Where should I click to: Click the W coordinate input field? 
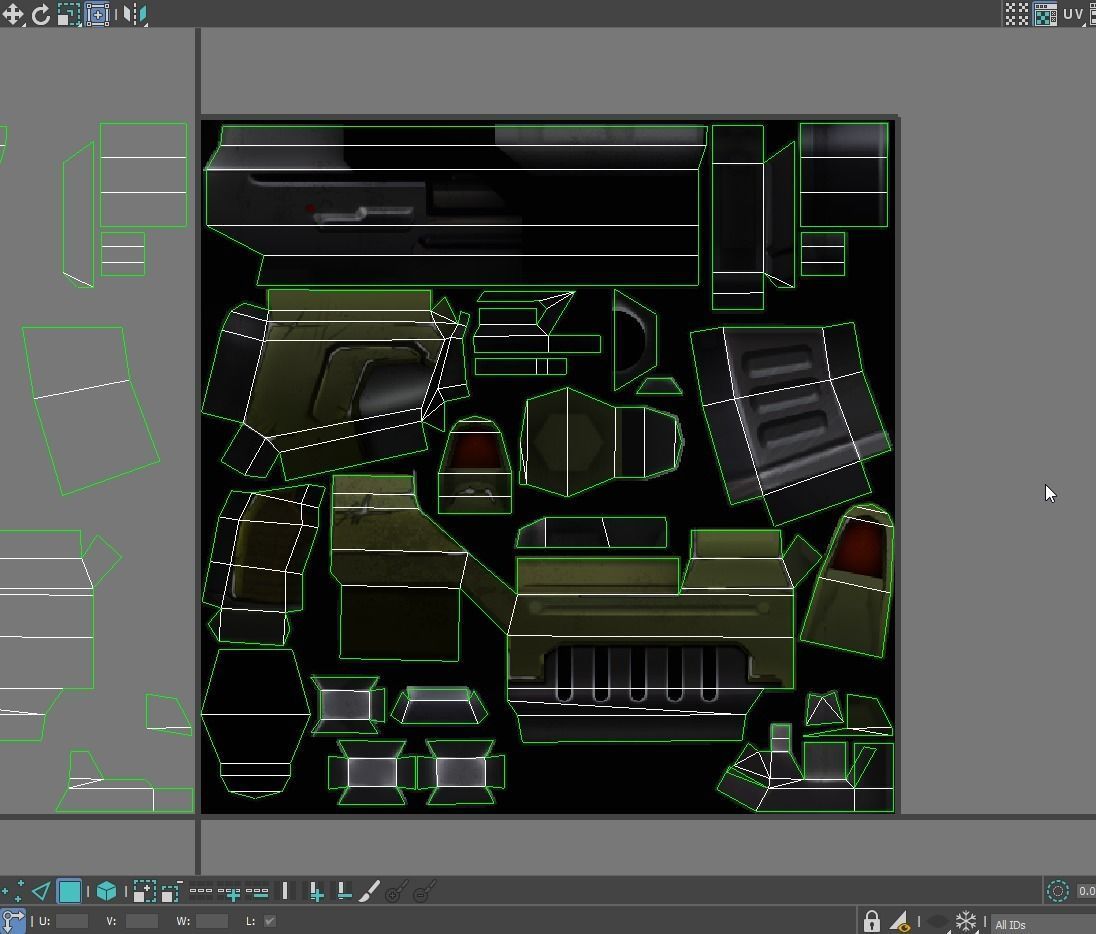(212, 921)
